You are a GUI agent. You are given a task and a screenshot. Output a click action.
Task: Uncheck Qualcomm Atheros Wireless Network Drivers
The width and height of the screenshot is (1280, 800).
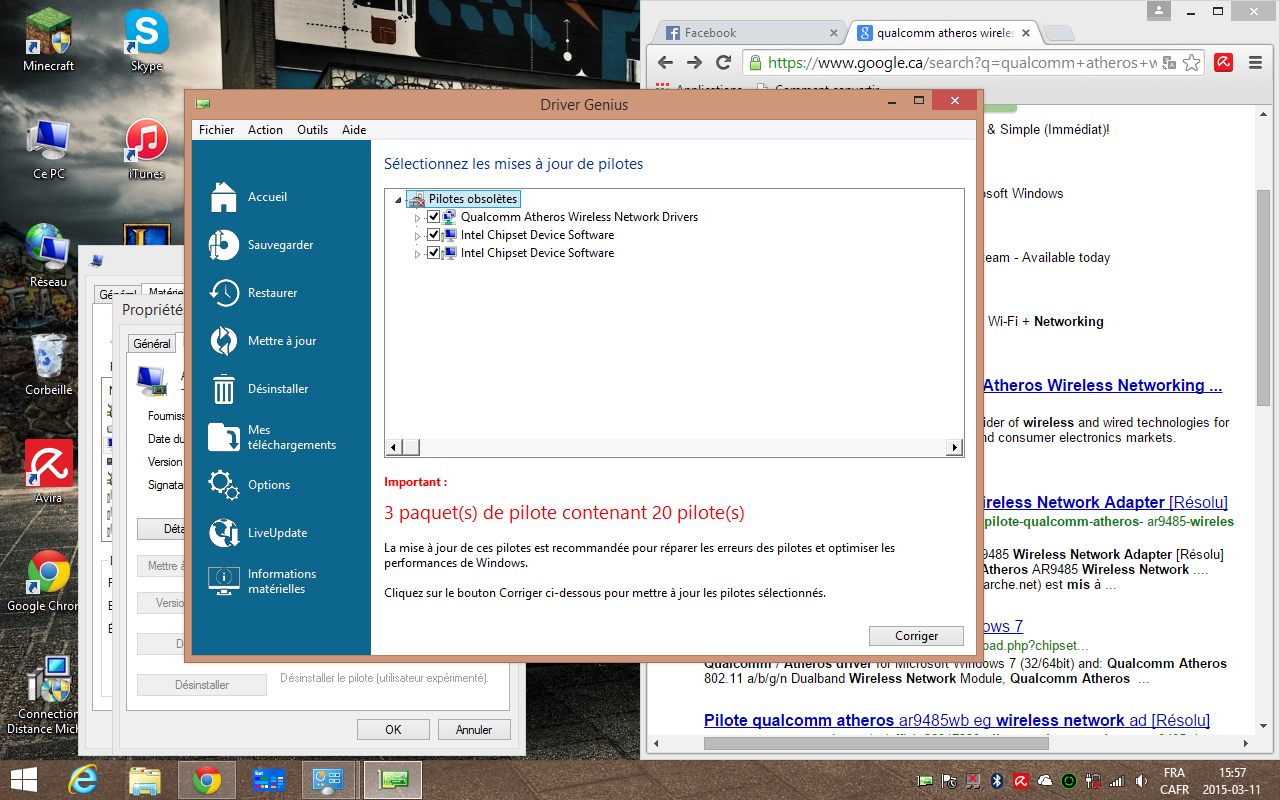pos(433,217)
